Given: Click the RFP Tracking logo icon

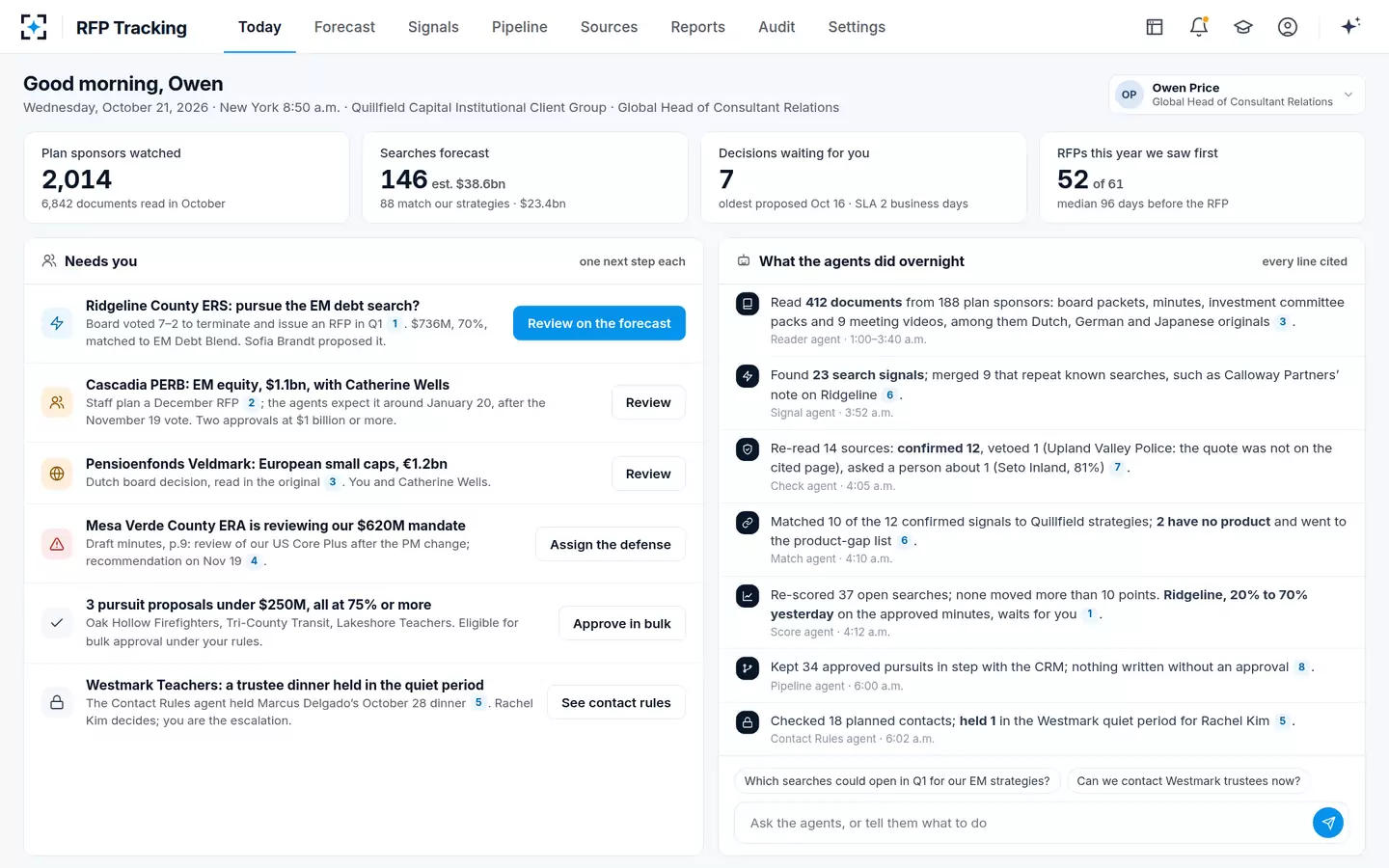Looking at the screenshot, I should click(x=34, y=27).
